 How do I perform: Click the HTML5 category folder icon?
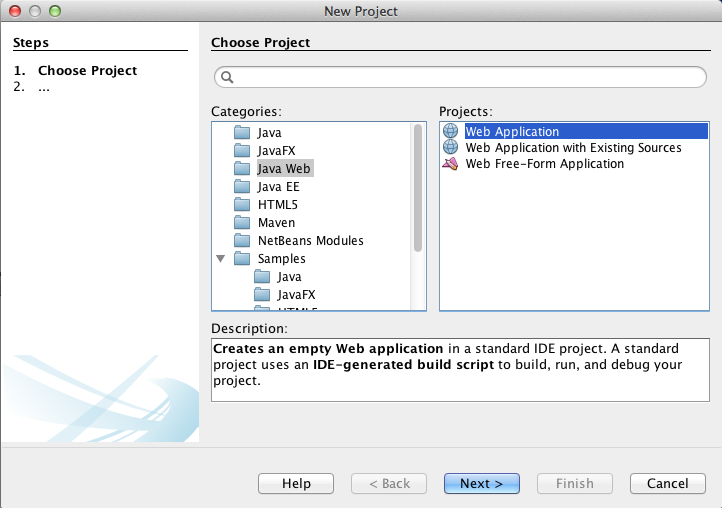click(x=242, y=204)
